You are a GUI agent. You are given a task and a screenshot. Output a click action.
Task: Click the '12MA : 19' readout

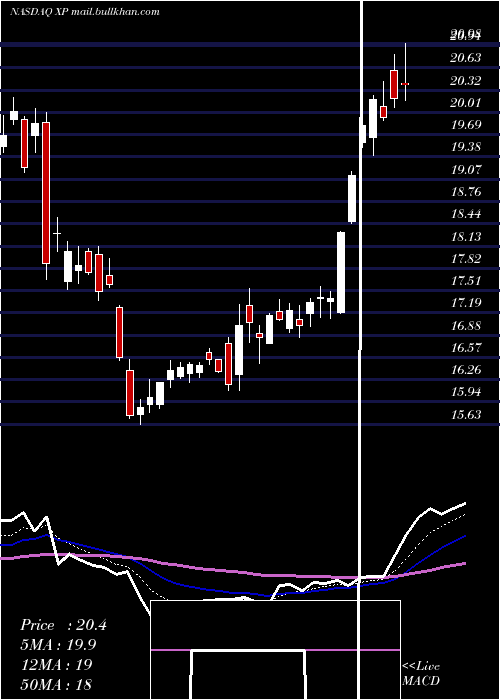pos(56,665)
